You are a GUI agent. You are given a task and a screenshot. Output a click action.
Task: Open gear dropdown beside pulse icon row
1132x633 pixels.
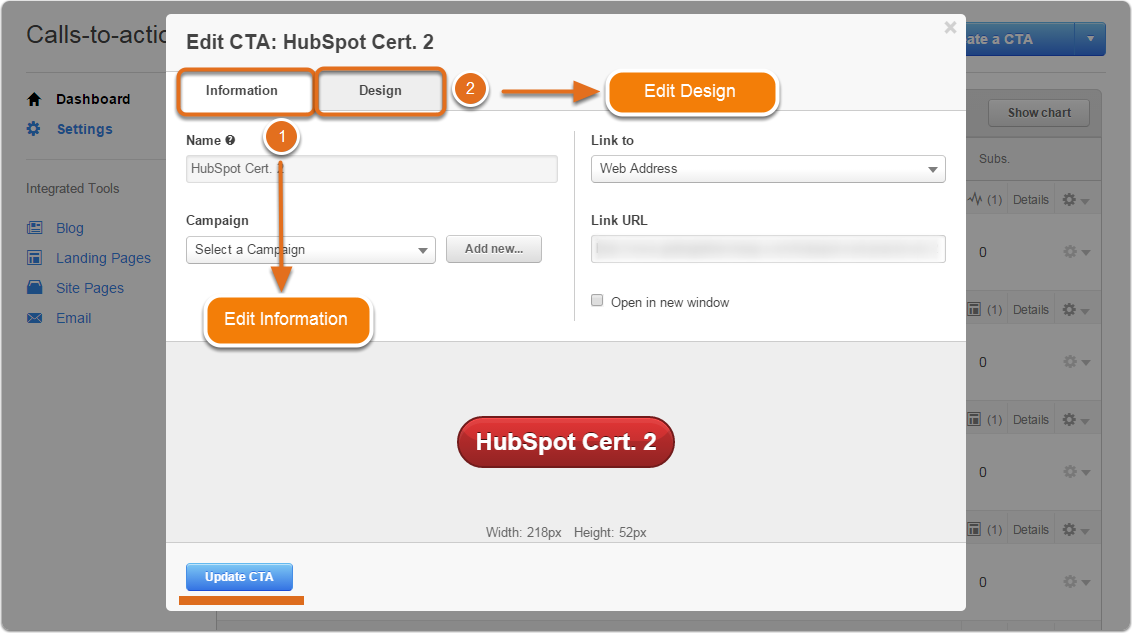point(1076,200)
